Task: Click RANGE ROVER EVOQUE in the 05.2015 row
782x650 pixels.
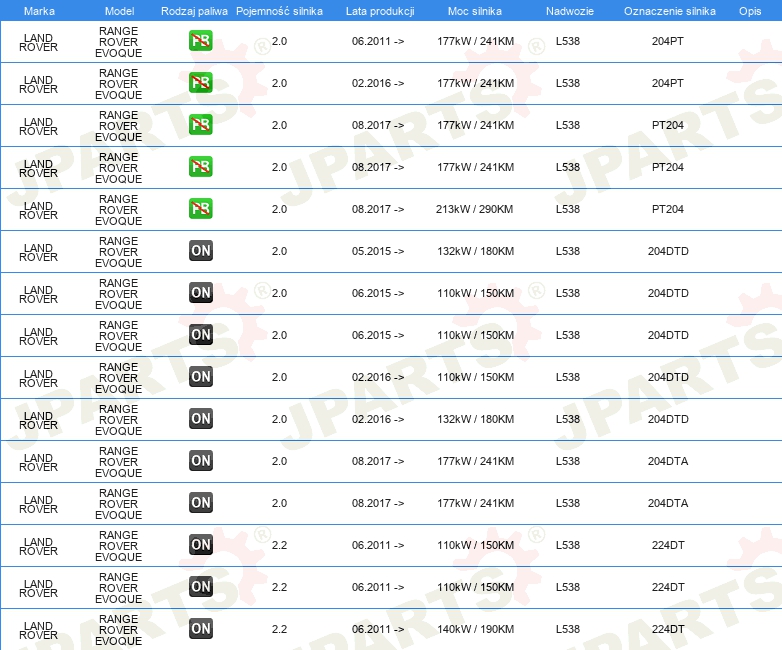Action: point(119,251)
